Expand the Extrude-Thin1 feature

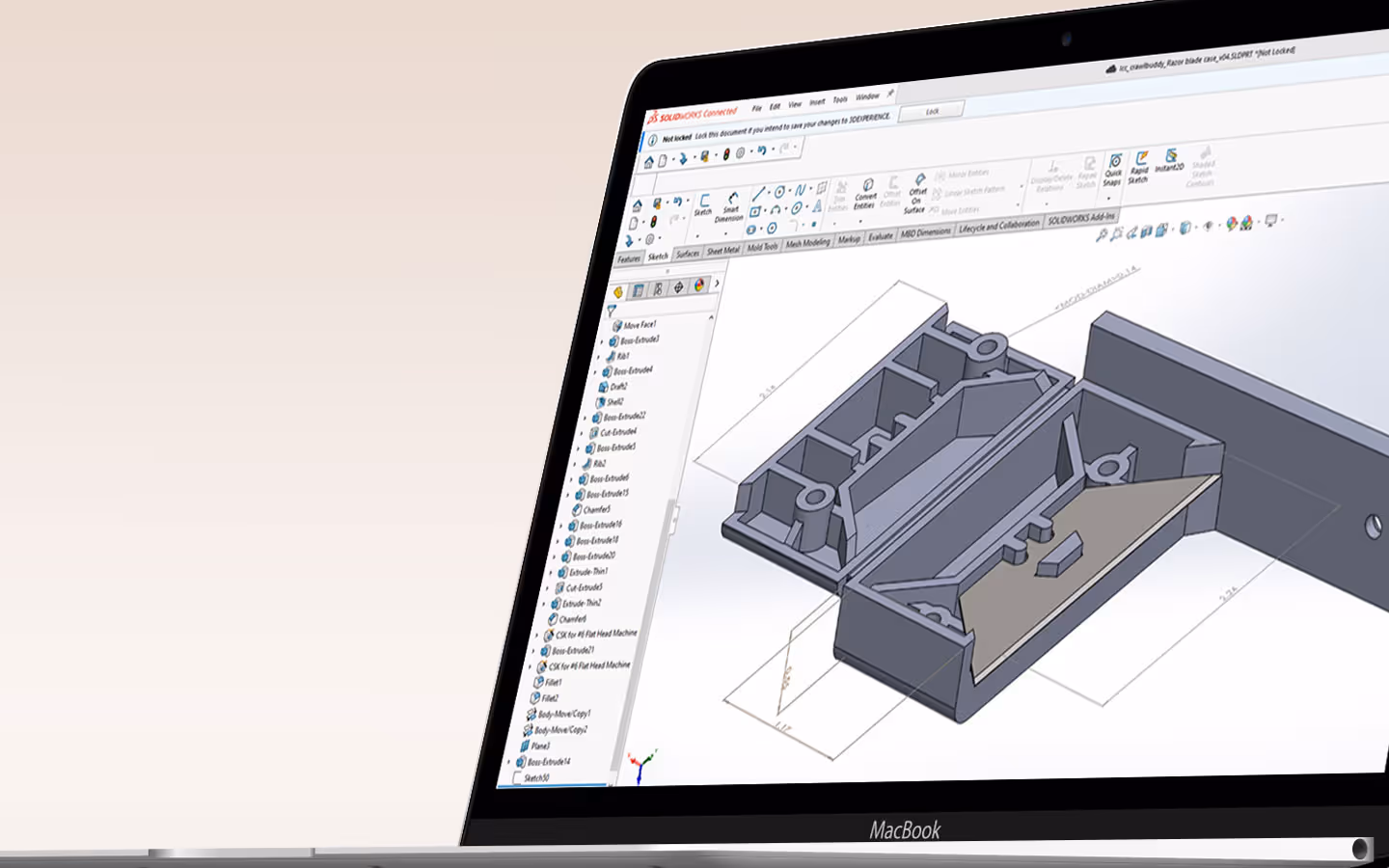pos(551,573)
